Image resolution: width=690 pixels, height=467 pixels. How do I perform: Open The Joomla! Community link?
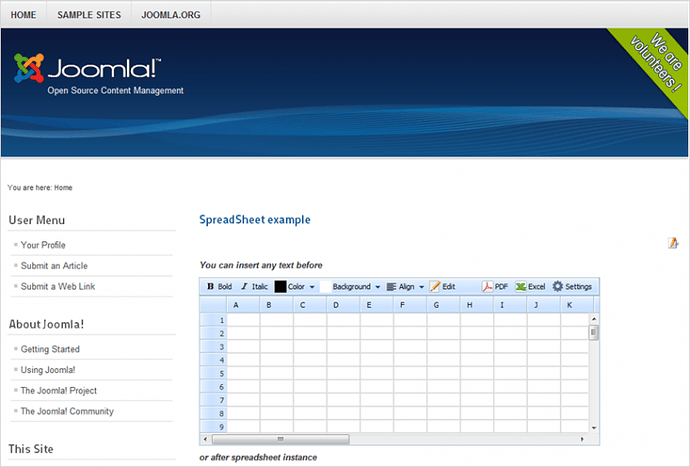(67, 412)
